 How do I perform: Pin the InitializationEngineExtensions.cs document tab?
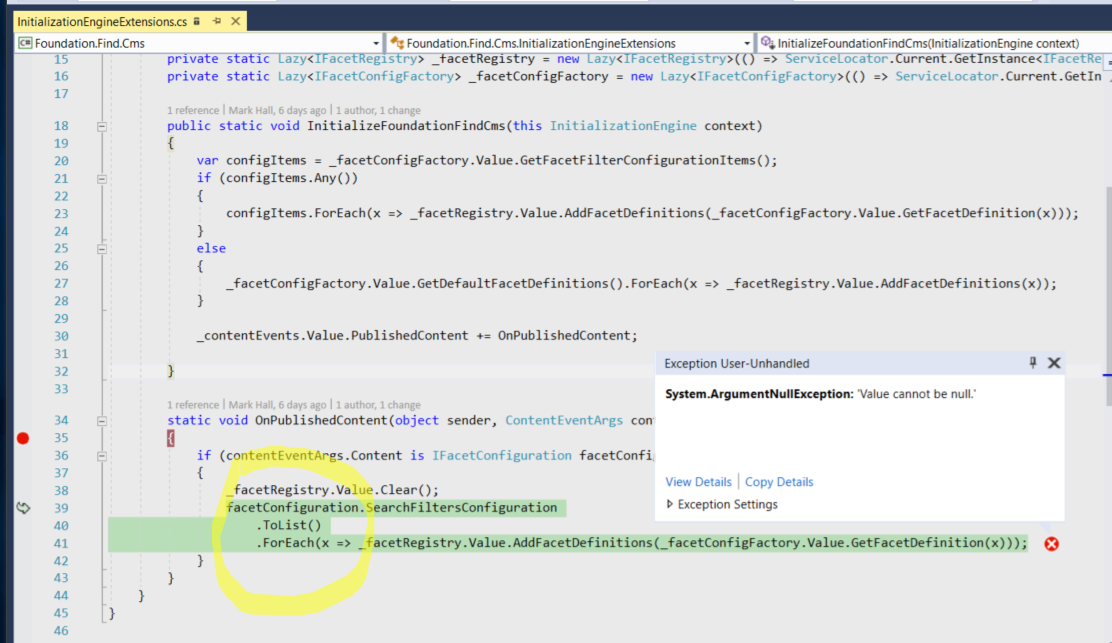coord(220,21)
